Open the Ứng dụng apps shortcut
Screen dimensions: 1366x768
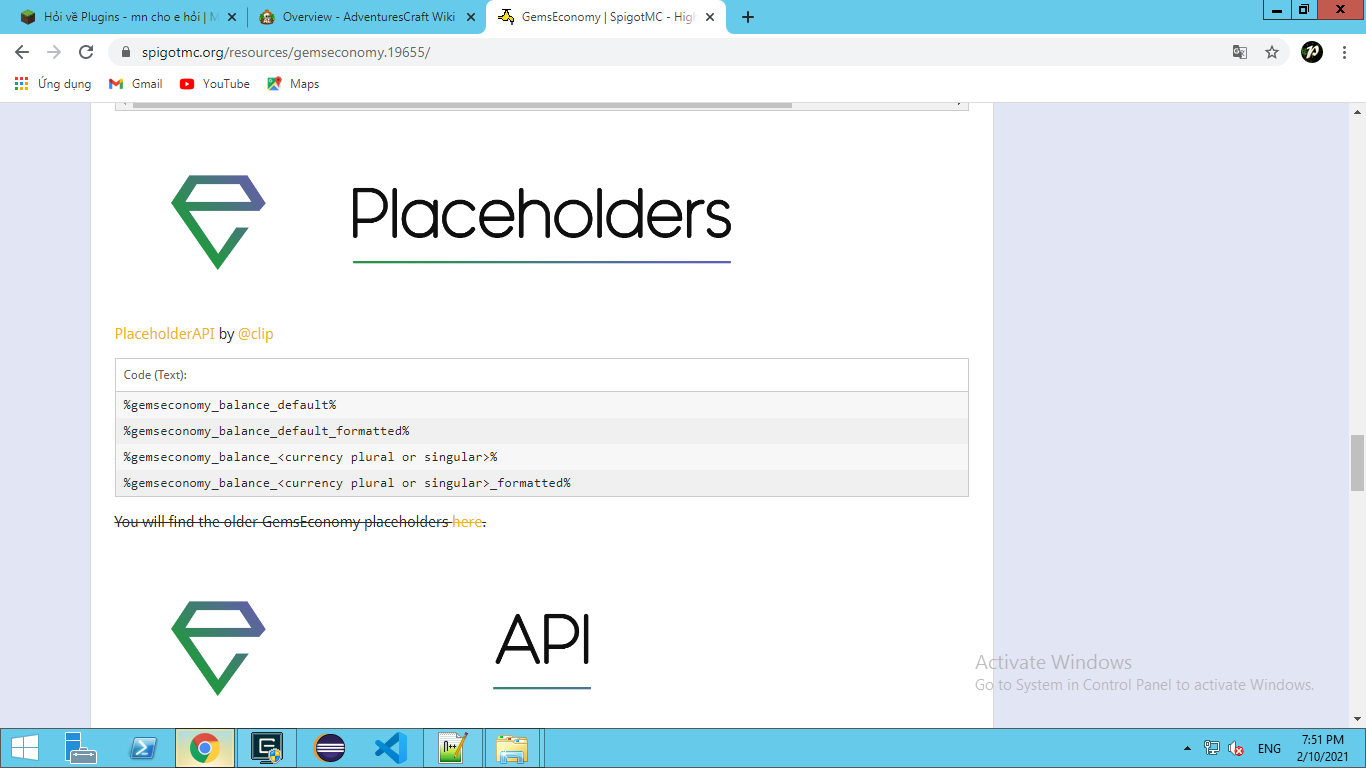(53, 84)
